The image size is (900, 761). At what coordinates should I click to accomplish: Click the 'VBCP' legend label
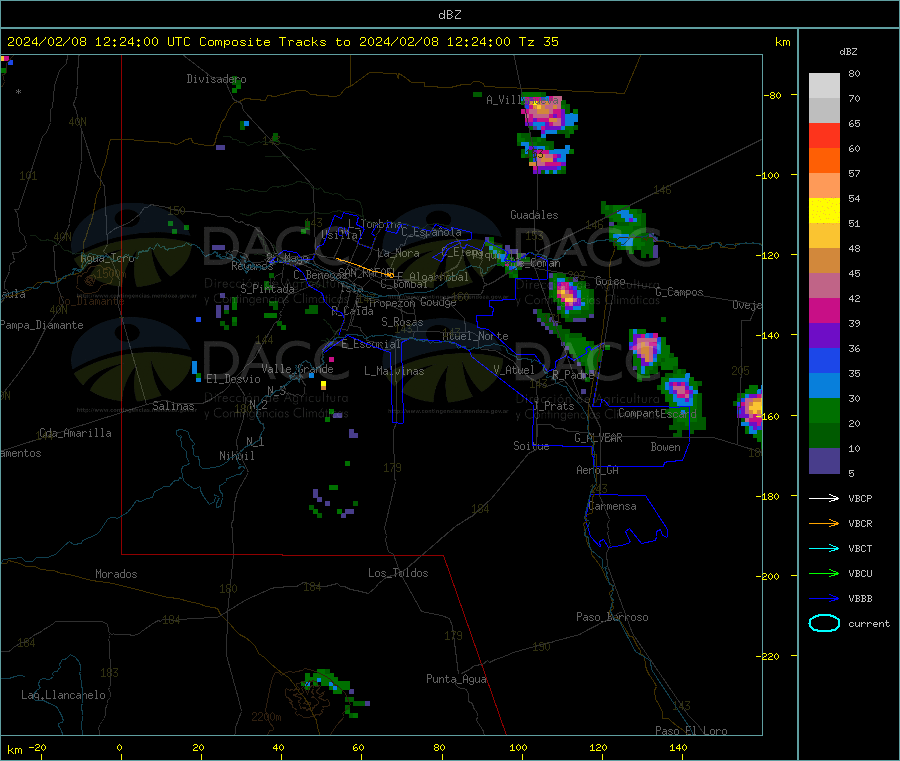click(x=860, y=498)
